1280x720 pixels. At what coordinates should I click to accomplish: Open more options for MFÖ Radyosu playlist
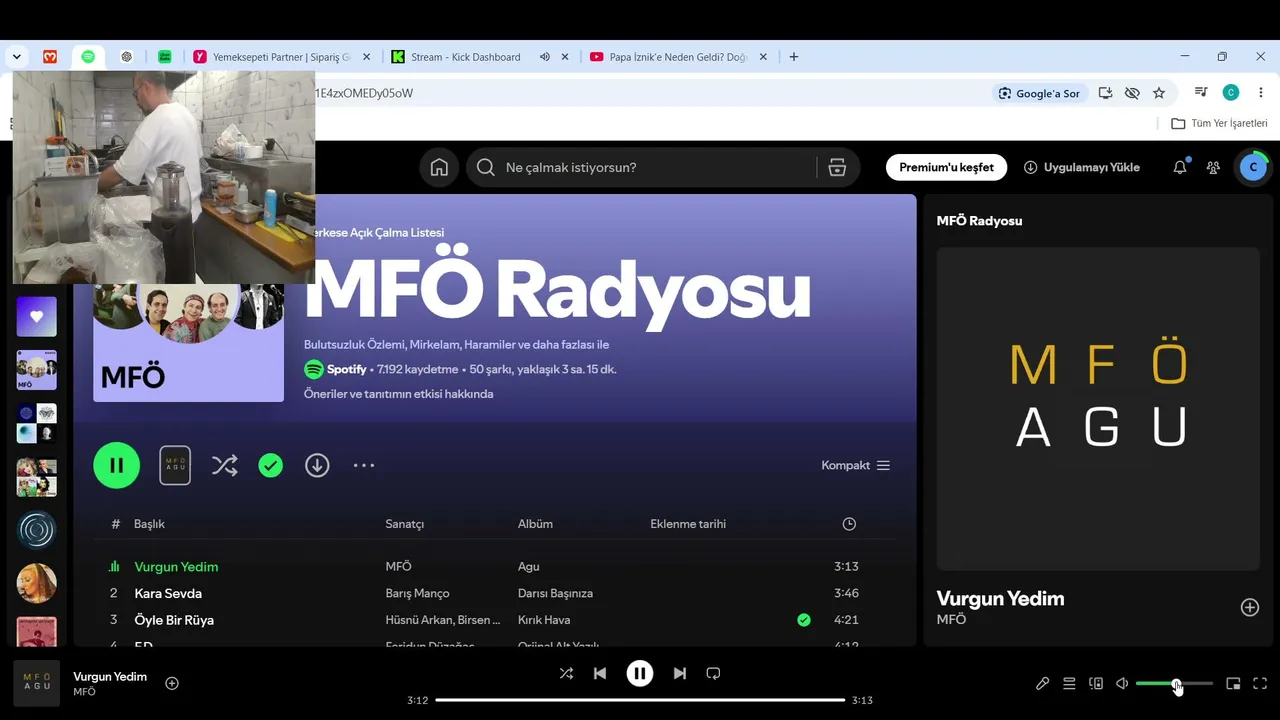(364, 465)
